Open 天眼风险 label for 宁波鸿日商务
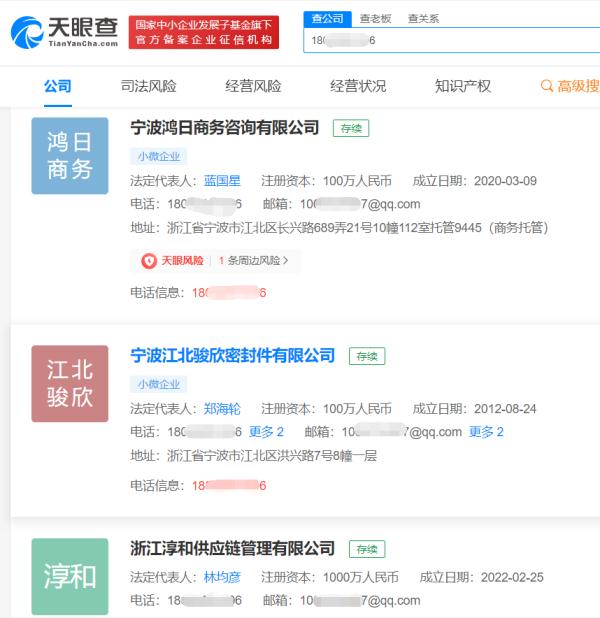The image size is (600, 618). tap(182, 261)
